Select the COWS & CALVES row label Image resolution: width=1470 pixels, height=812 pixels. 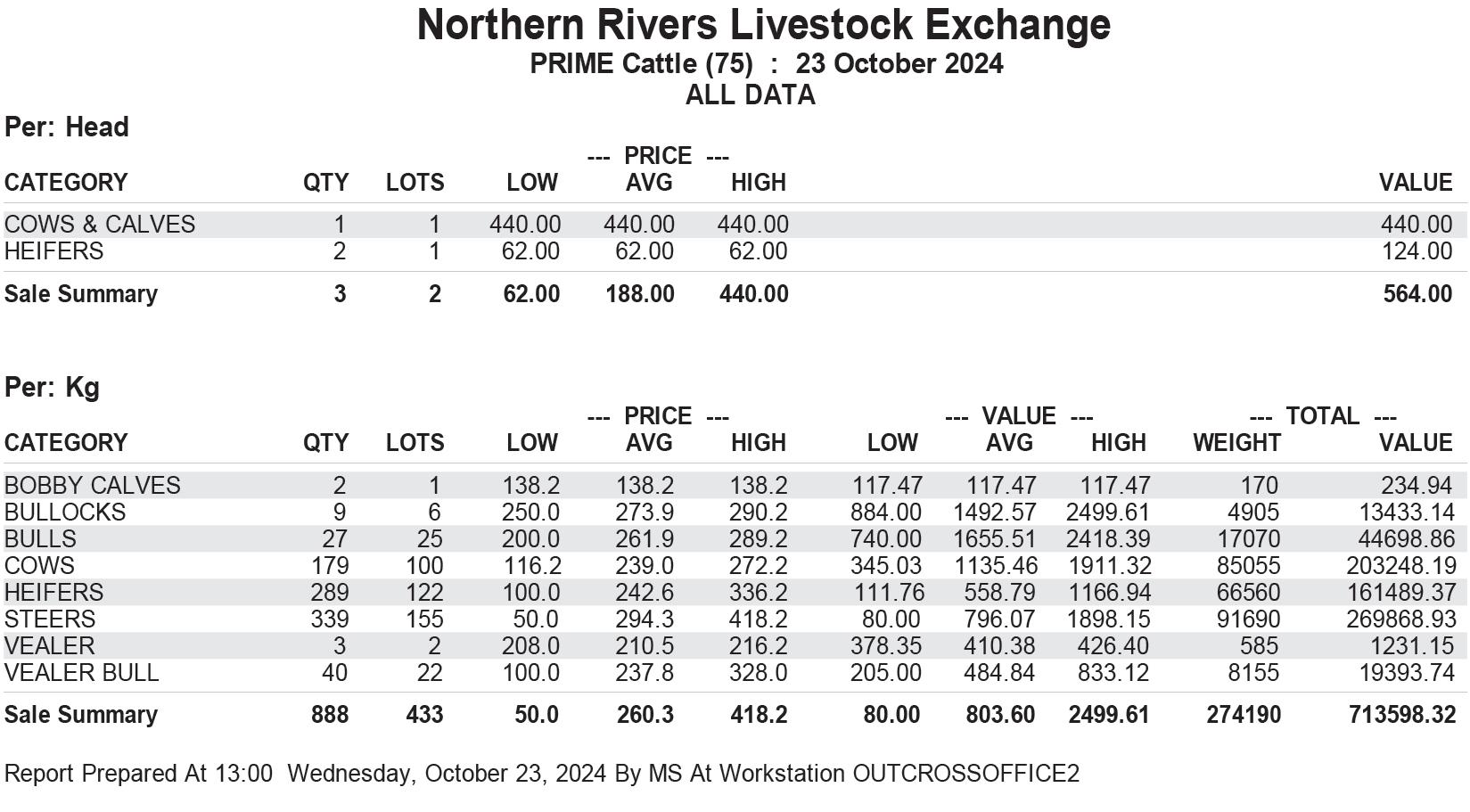(100, 225)
